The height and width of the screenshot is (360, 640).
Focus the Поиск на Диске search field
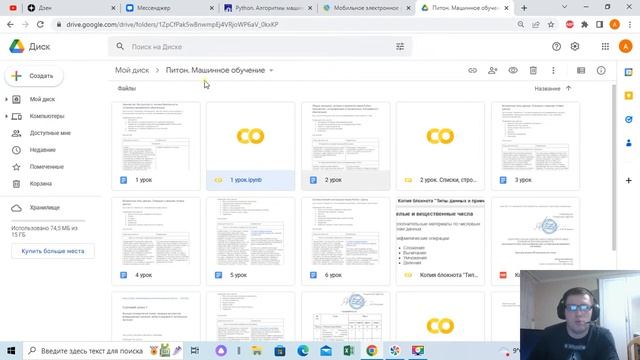pos(261,47)
